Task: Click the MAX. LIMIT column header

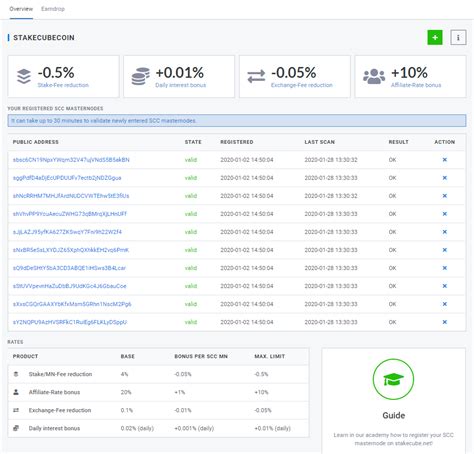Action: [270, 356]
